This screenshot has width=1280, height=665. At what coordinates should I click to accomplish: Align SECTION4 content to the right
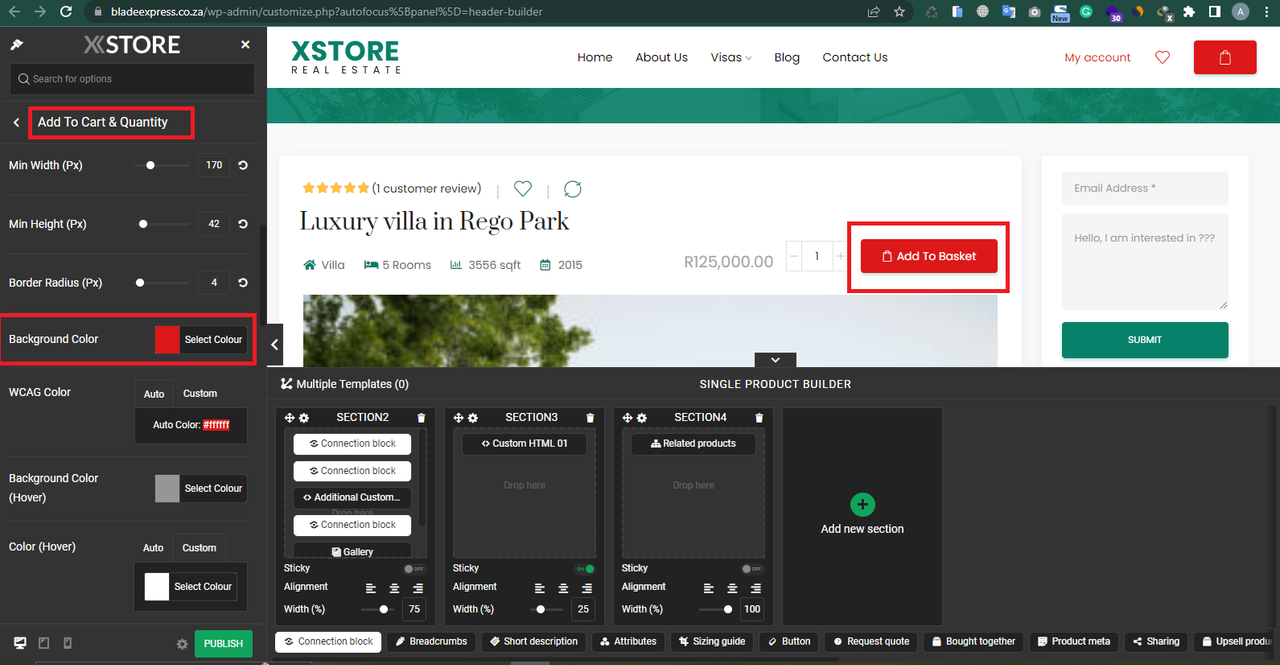tap(756, 588)
